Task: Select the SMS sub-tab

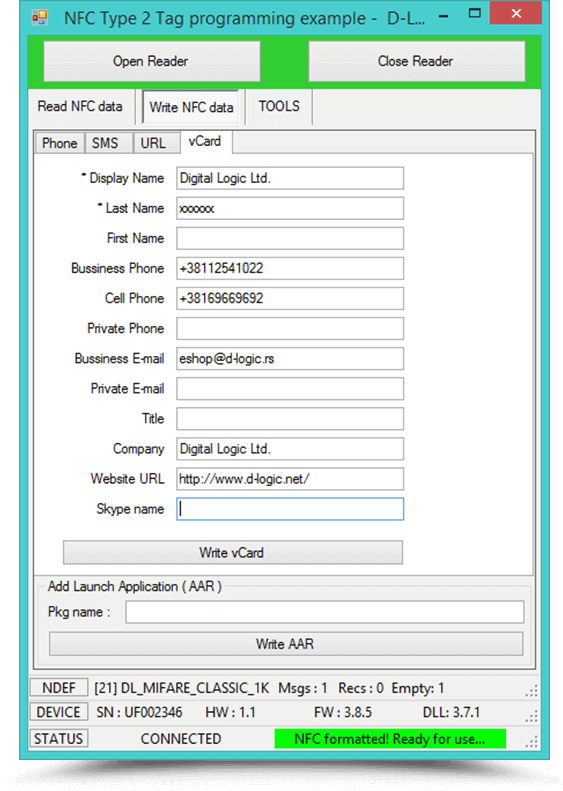Action: click(105, 143)
